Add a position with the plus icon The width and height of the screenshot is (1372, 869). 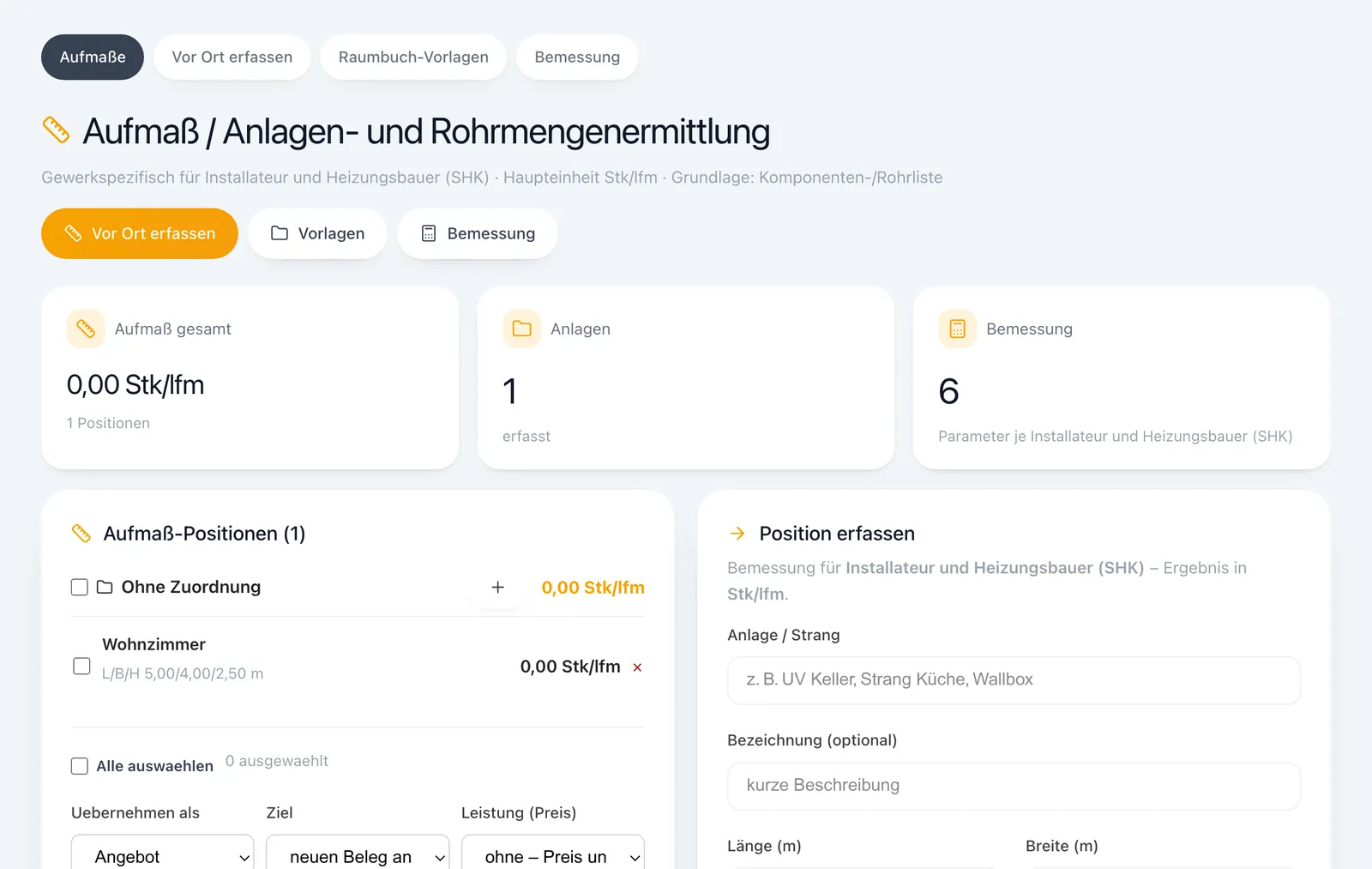point(497,587)
